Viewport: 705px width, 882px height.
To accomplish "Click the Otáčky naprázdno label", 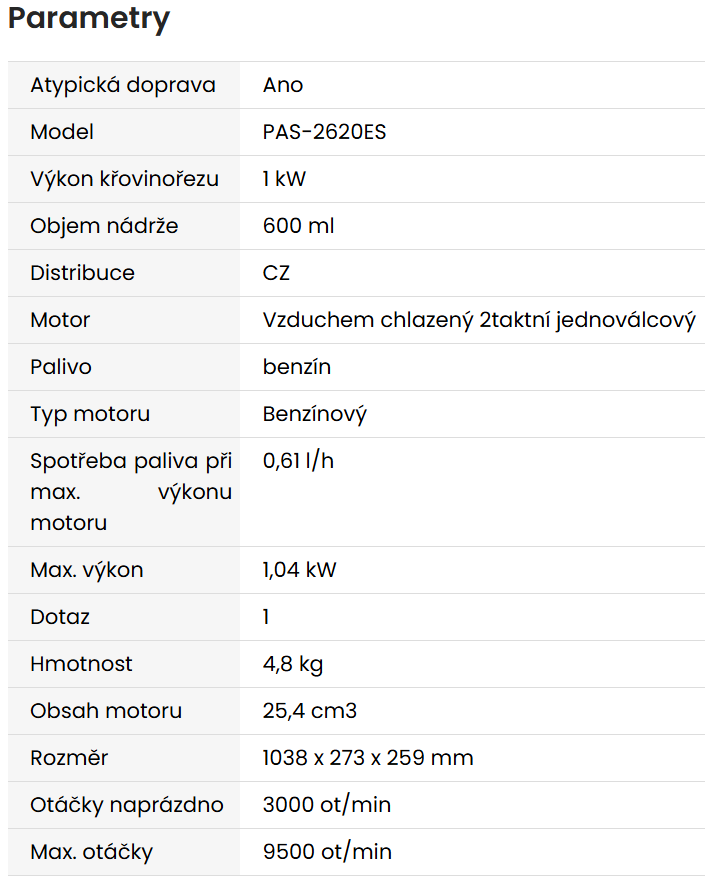I will coord(127,805).
